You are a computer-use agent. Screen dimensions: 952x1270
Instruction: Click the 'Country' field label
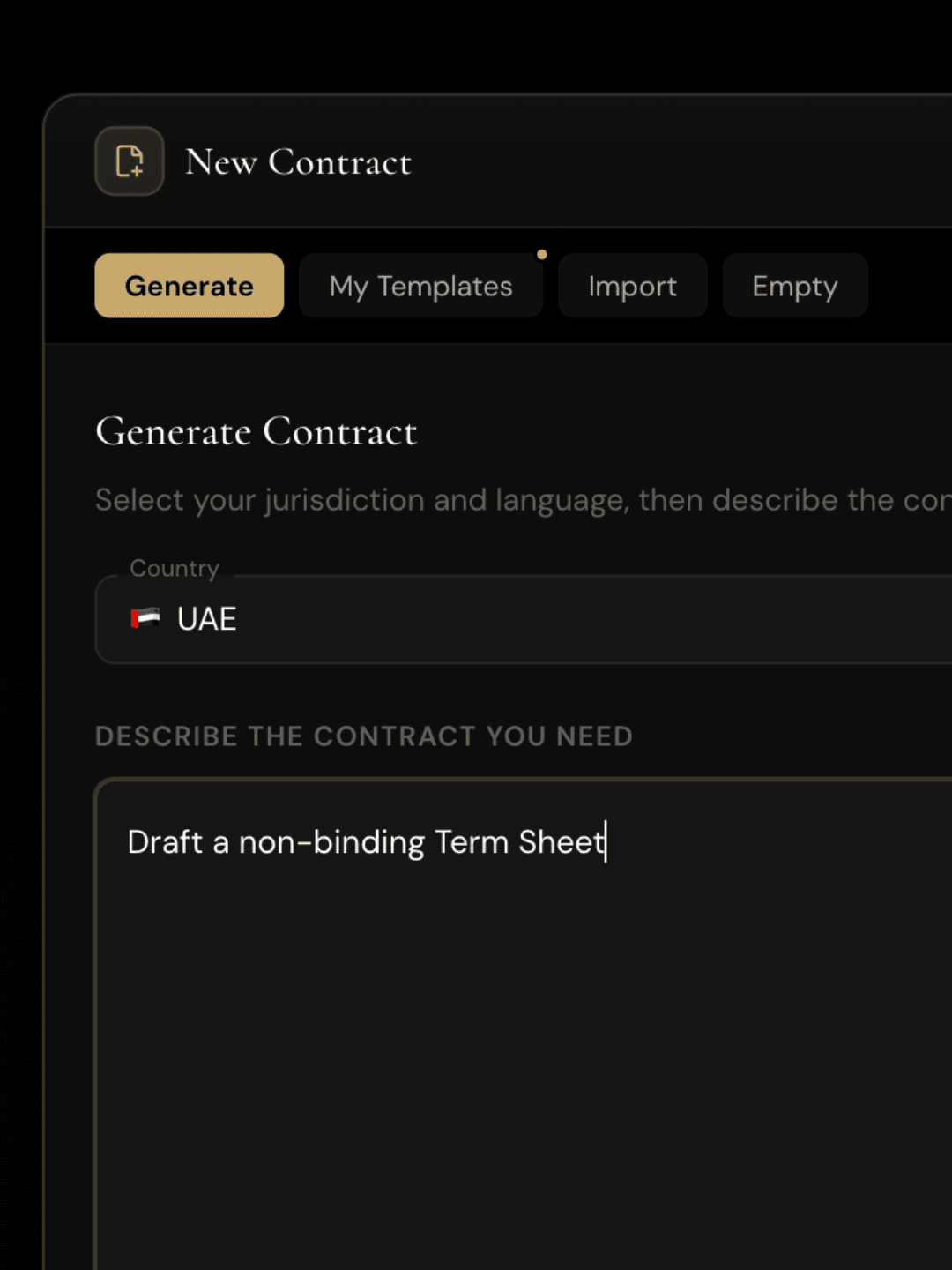tap(175, 568)
